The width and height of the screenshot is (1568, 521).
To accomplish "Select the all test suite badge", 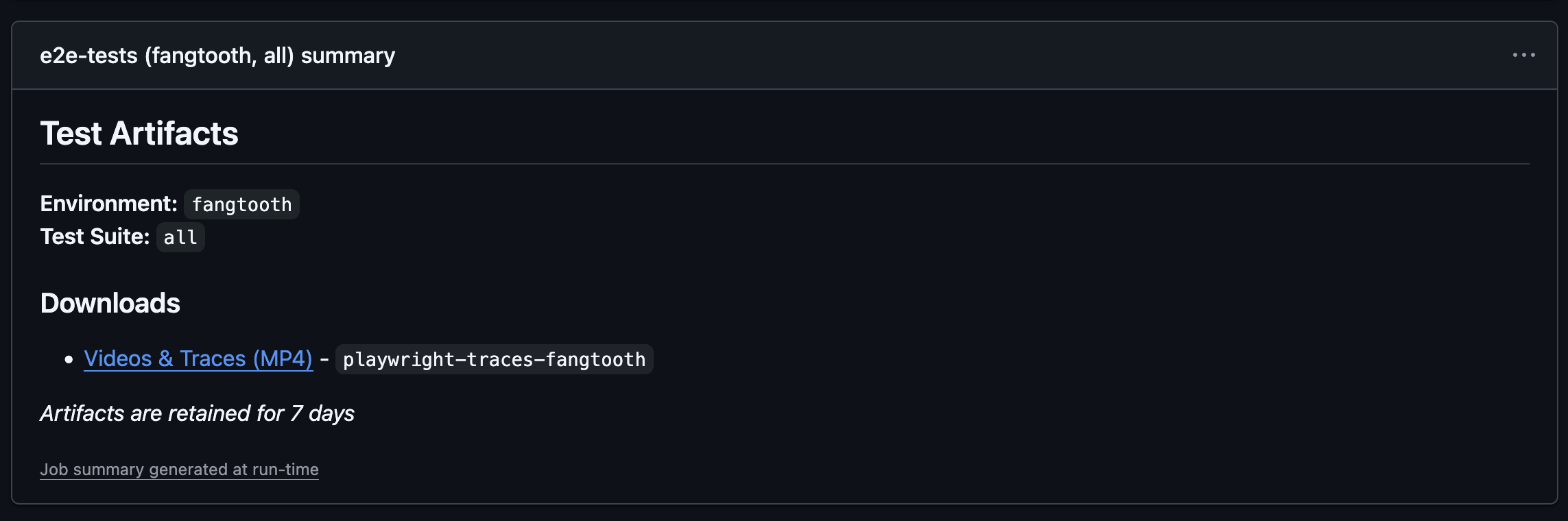I will (x=180, y=237).
